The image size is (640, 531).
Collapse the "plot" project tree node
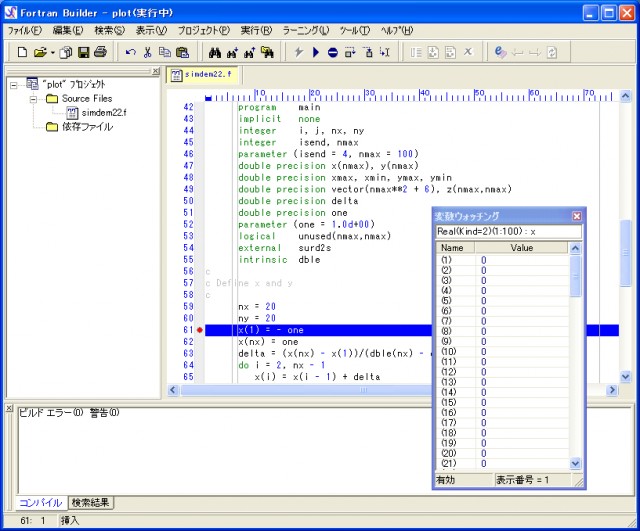[14, 85]
